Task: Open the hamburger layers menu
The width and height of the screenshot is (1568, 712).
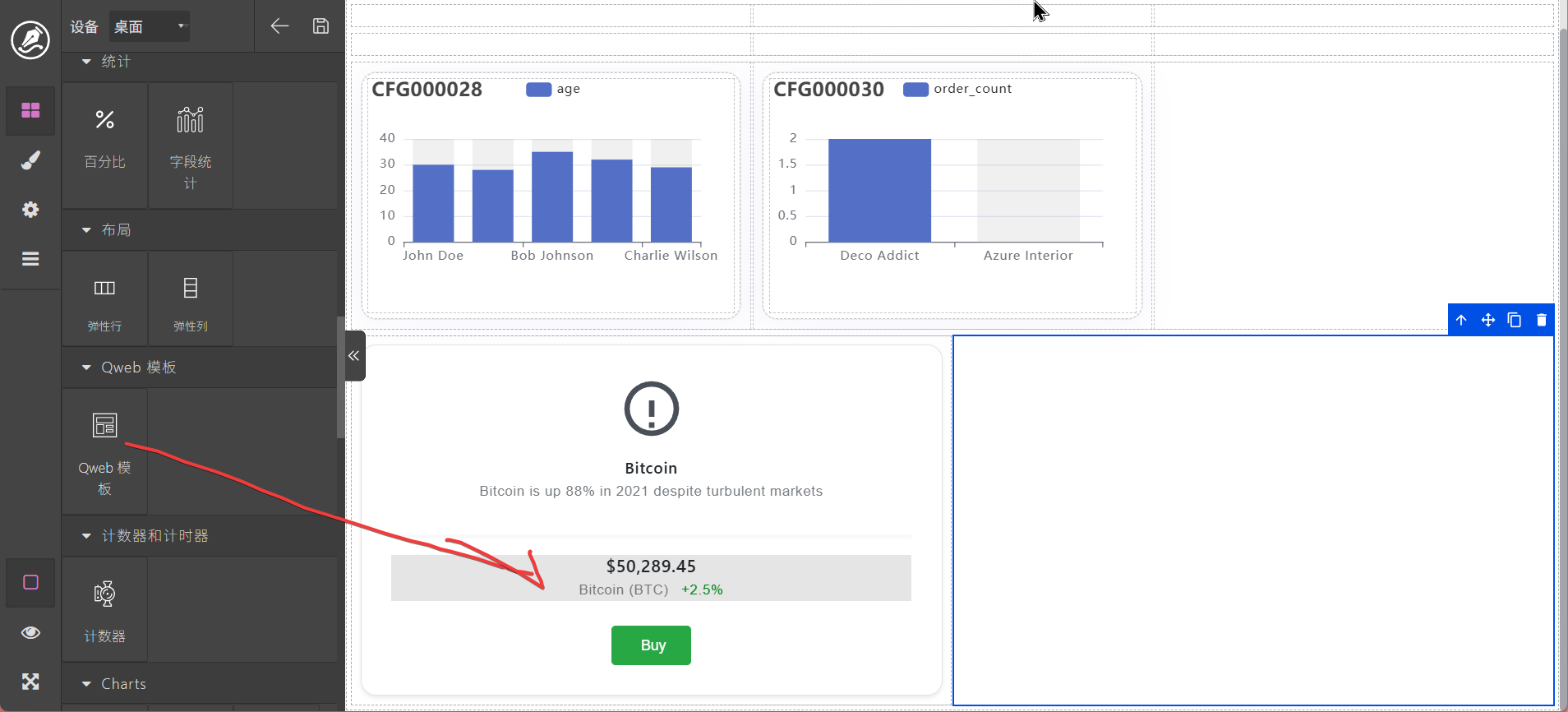Action: pos(30,259)
